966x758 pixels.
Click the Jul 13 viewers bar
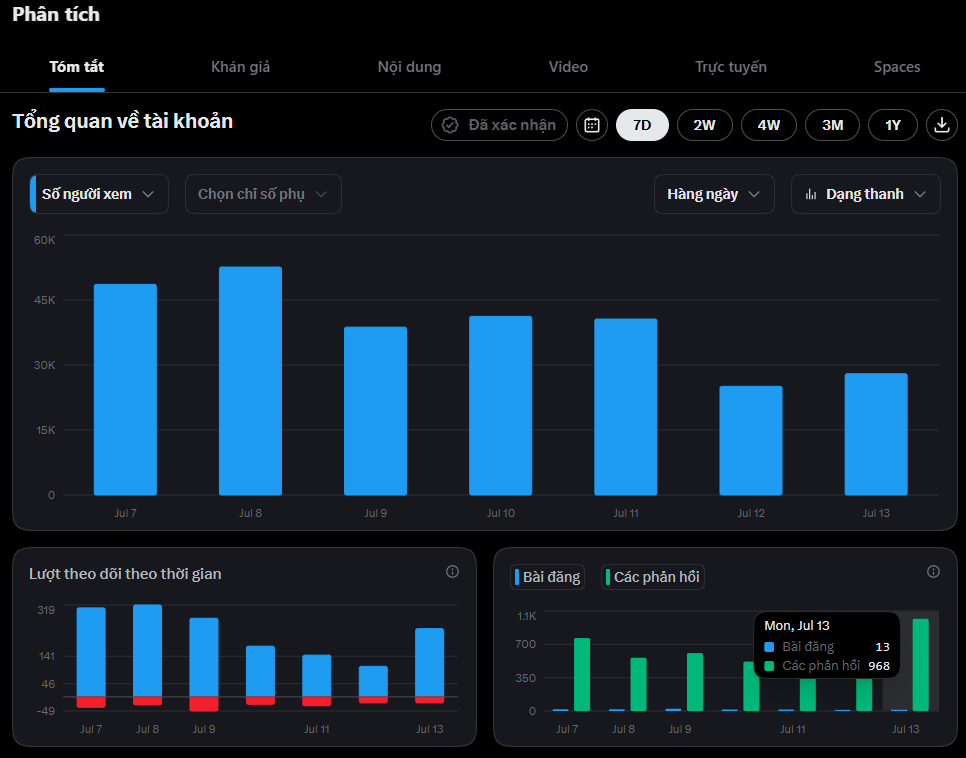tap(876, 434)
